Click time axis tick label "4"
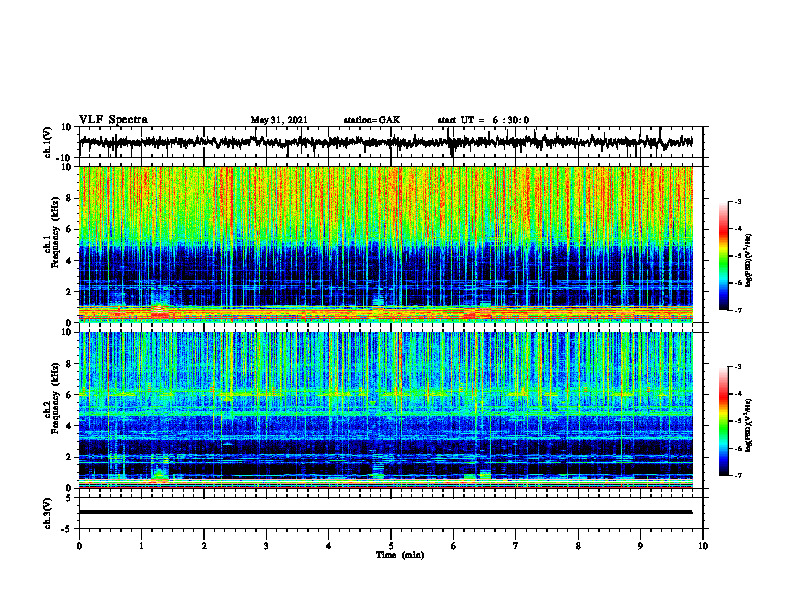 click(x=329, y=546)
